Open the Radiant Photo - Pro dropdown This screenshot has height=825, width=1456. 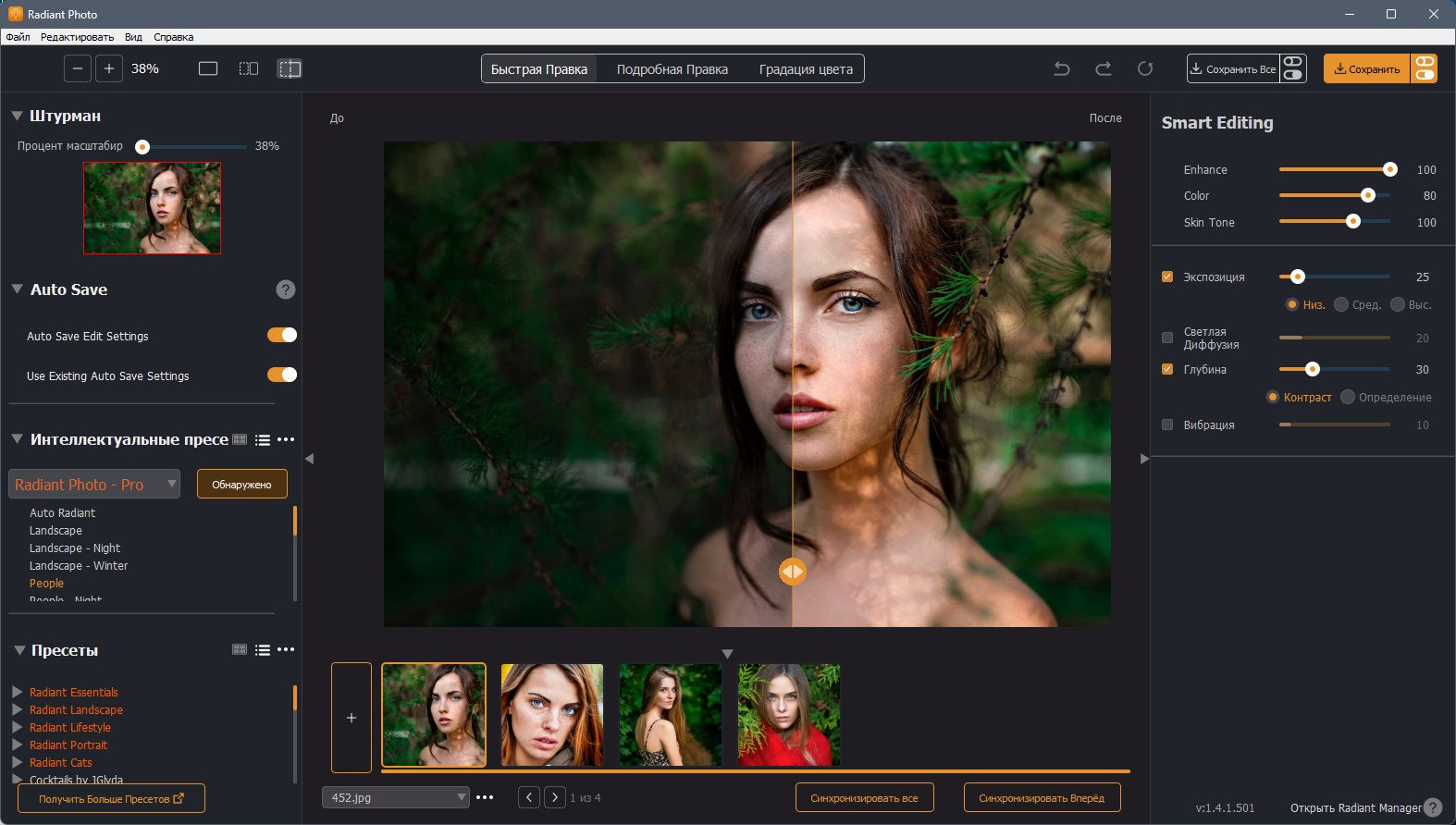[x=94, y=484]
